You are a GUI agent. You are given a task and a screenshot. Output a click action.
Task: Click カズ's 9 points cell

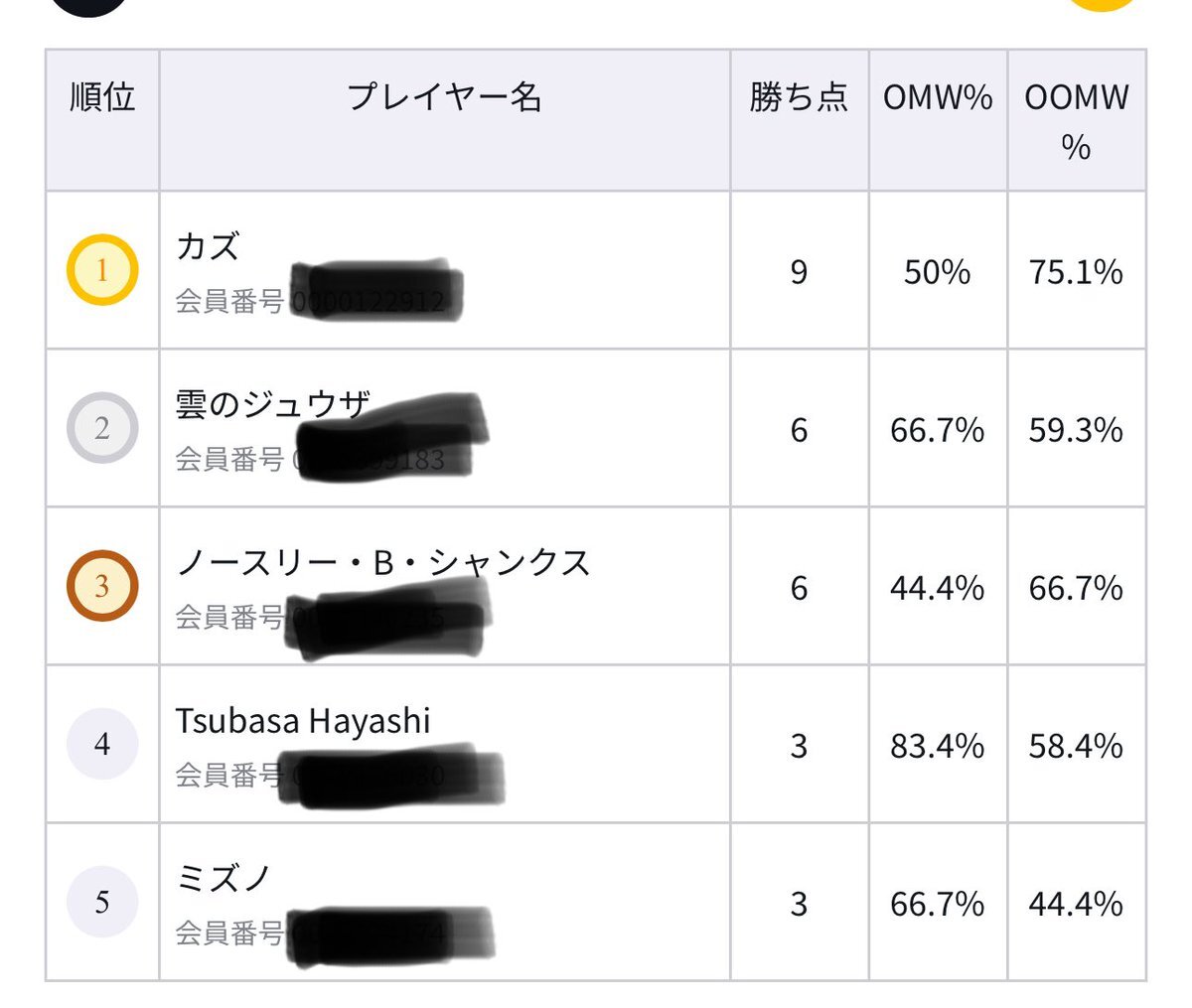[x=799, y=271]
